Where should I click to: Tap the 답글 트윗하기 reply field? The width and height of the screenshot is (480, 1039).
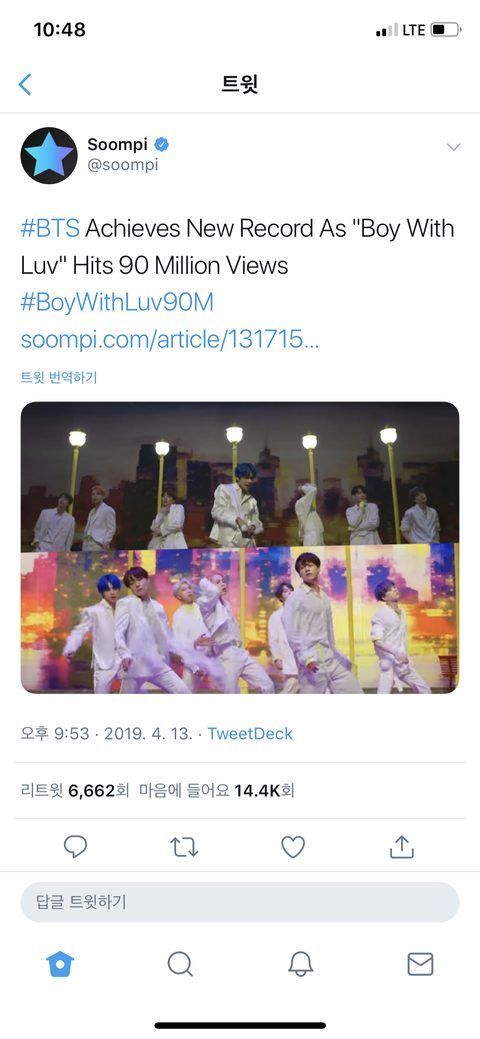(x=240, y=902)
